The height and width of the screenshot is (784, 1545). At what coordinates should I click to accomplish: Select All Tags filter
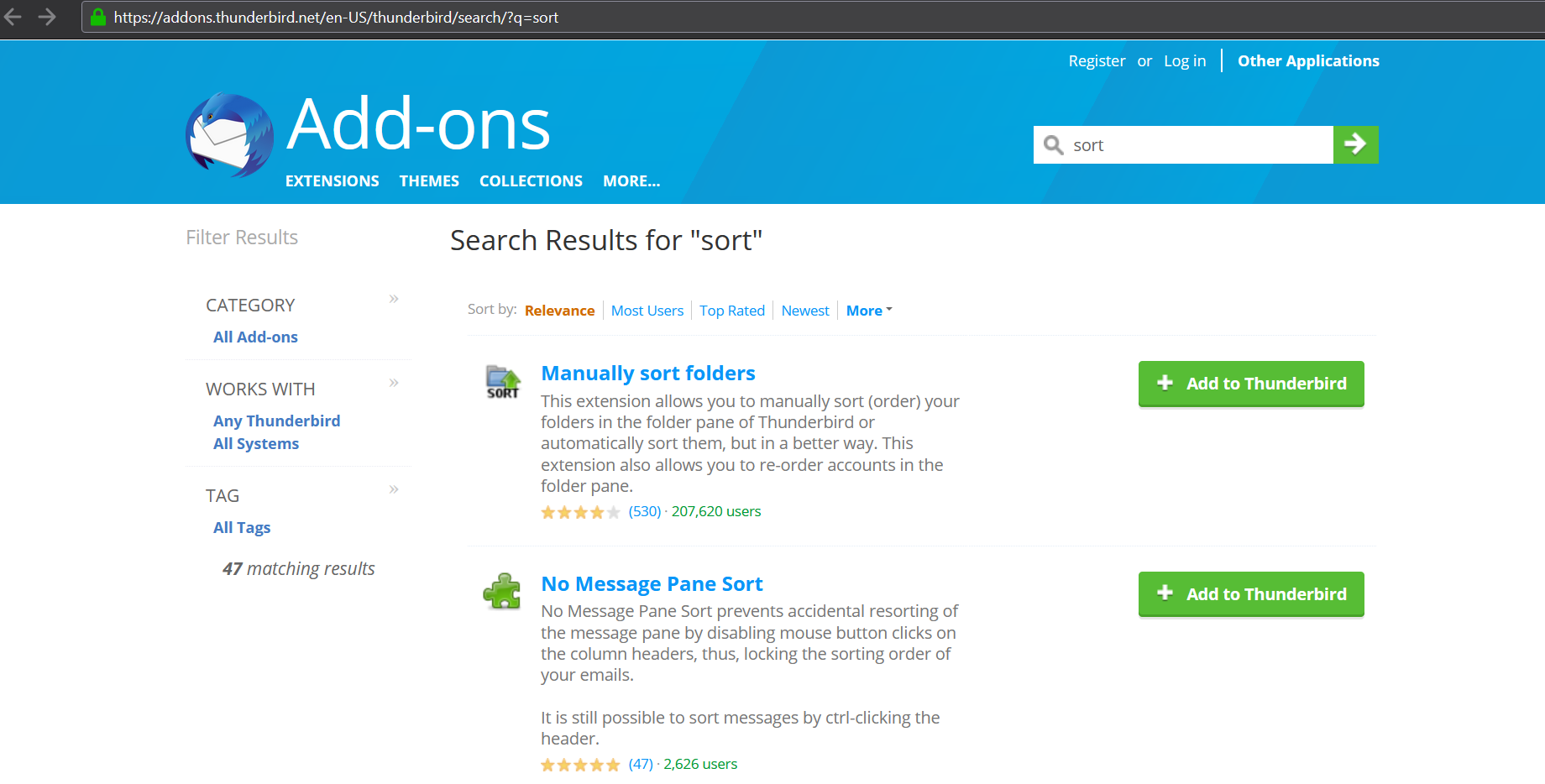242,527
